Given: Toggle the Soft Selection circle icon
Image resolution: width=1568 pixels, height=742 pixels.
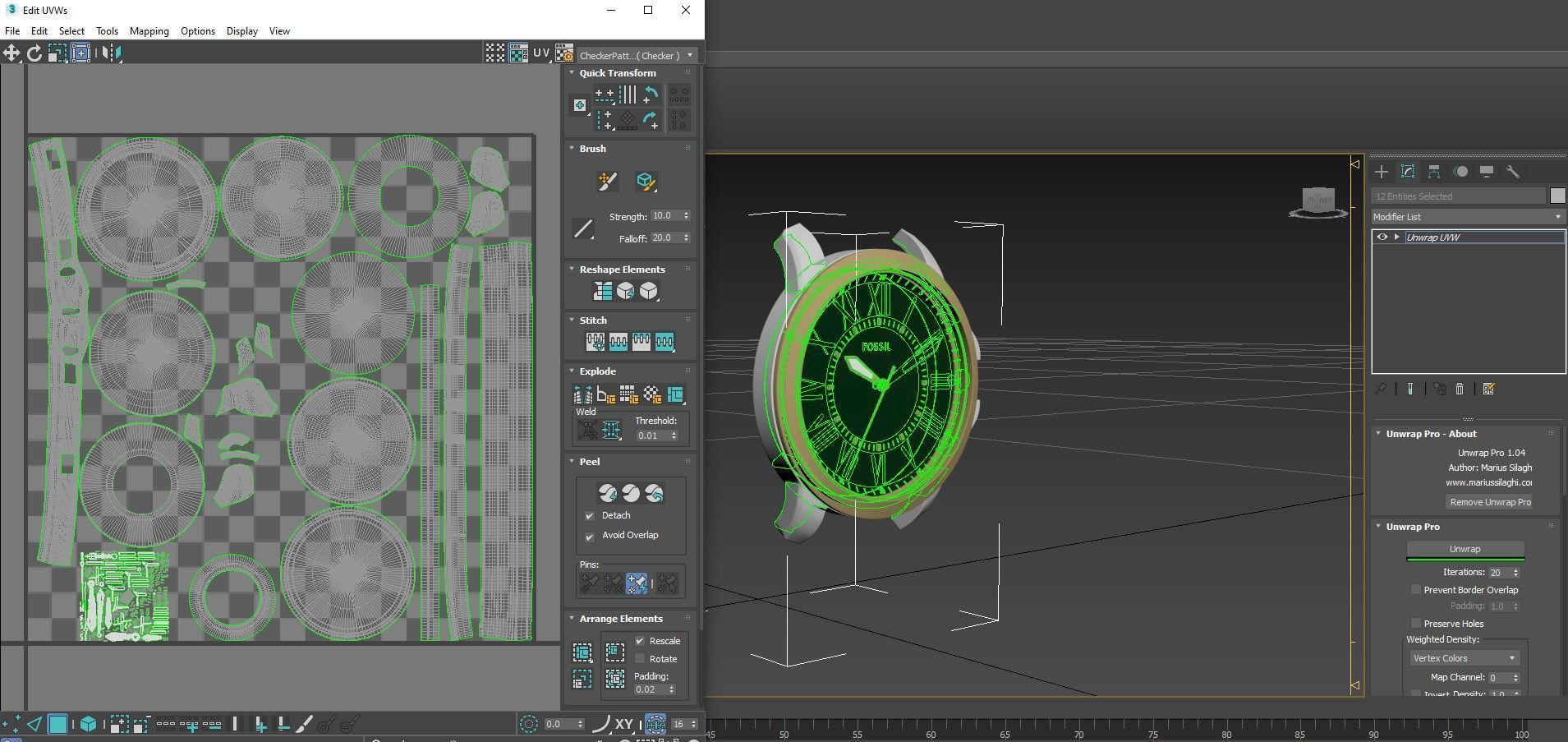Looking at the screenshot, I should tap(529, 724).
